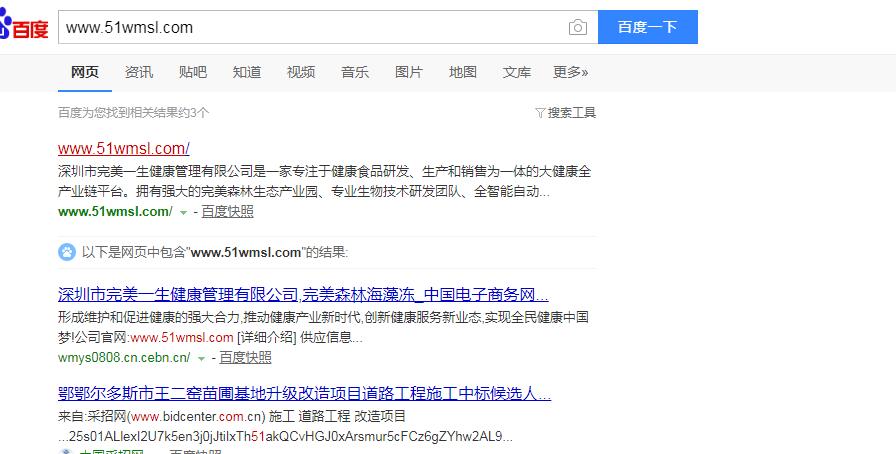Click the Baidu logo
This screenshot has height=454, width=896.
[x=24, y=26]
